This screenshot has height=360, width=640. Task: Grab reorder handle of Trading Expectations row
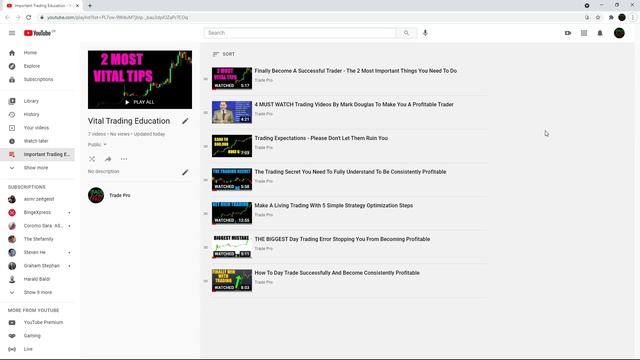tap(206, 146)
